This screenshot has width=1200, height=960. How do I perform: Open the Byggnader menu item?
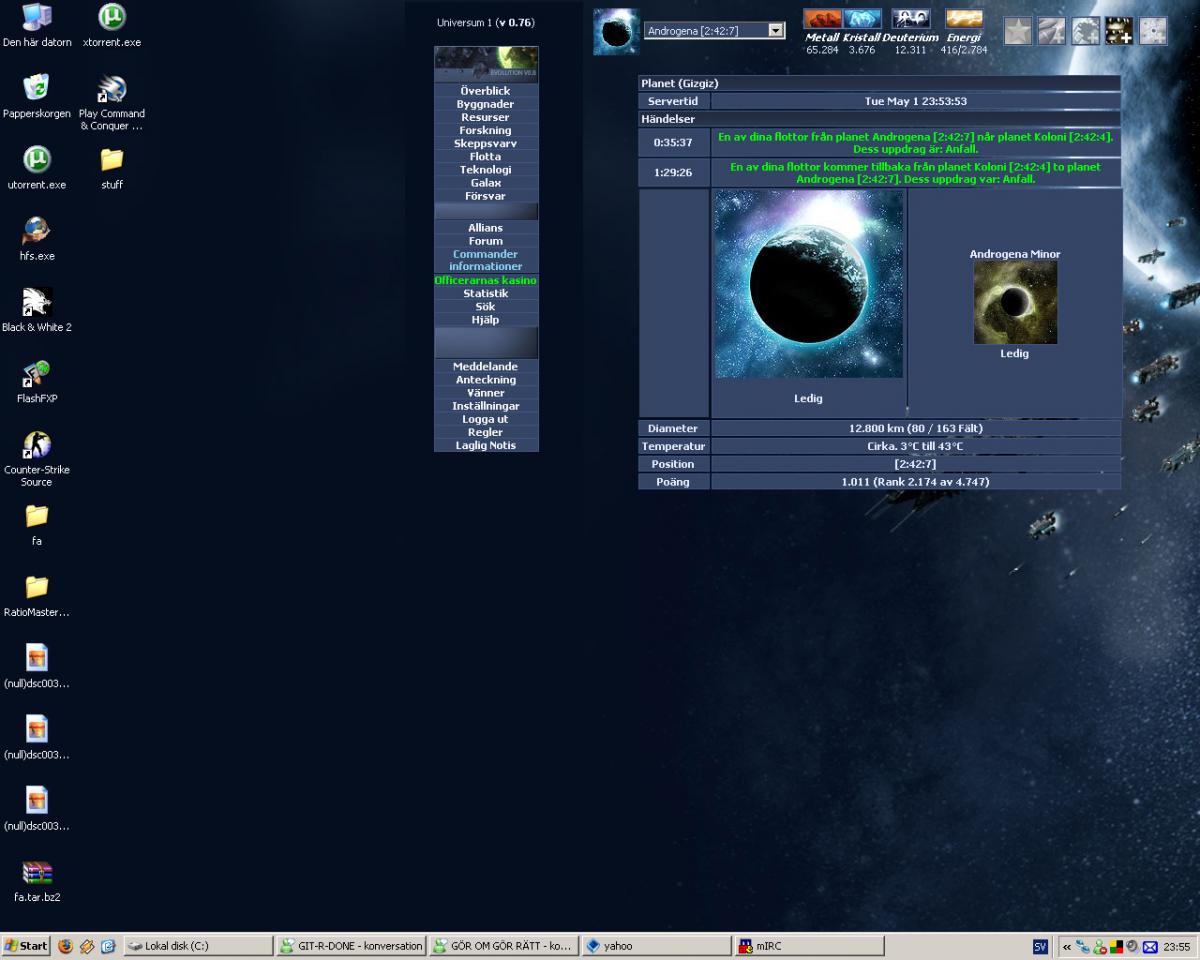(485, 104)
